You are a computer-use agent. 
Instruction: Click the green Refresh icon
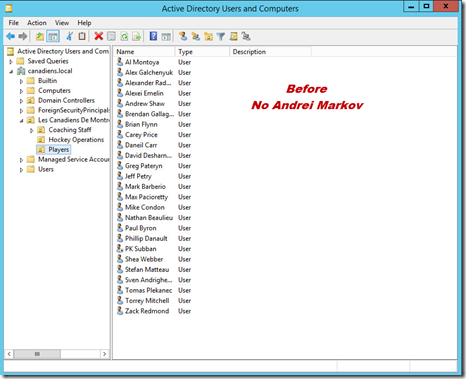click(x=124, y=36)
